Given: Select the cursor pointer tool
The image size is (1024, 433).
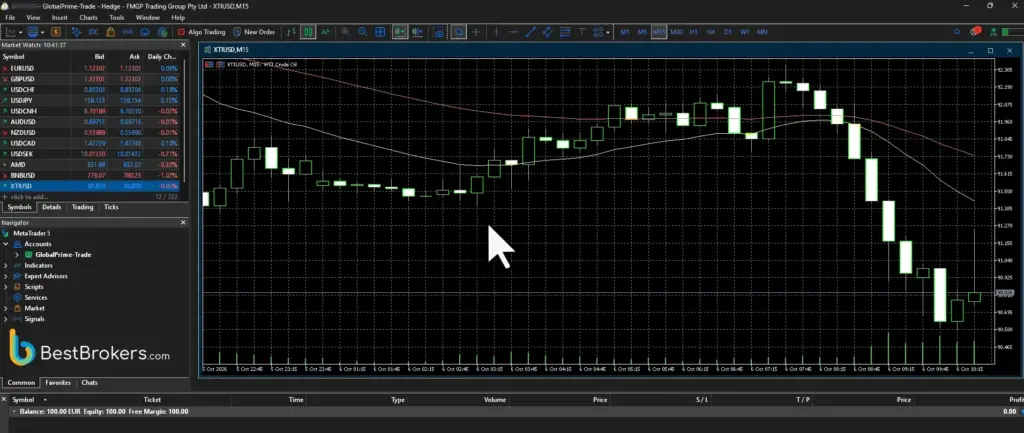Looking at the screenshot, I should click(x=458, y=32).
